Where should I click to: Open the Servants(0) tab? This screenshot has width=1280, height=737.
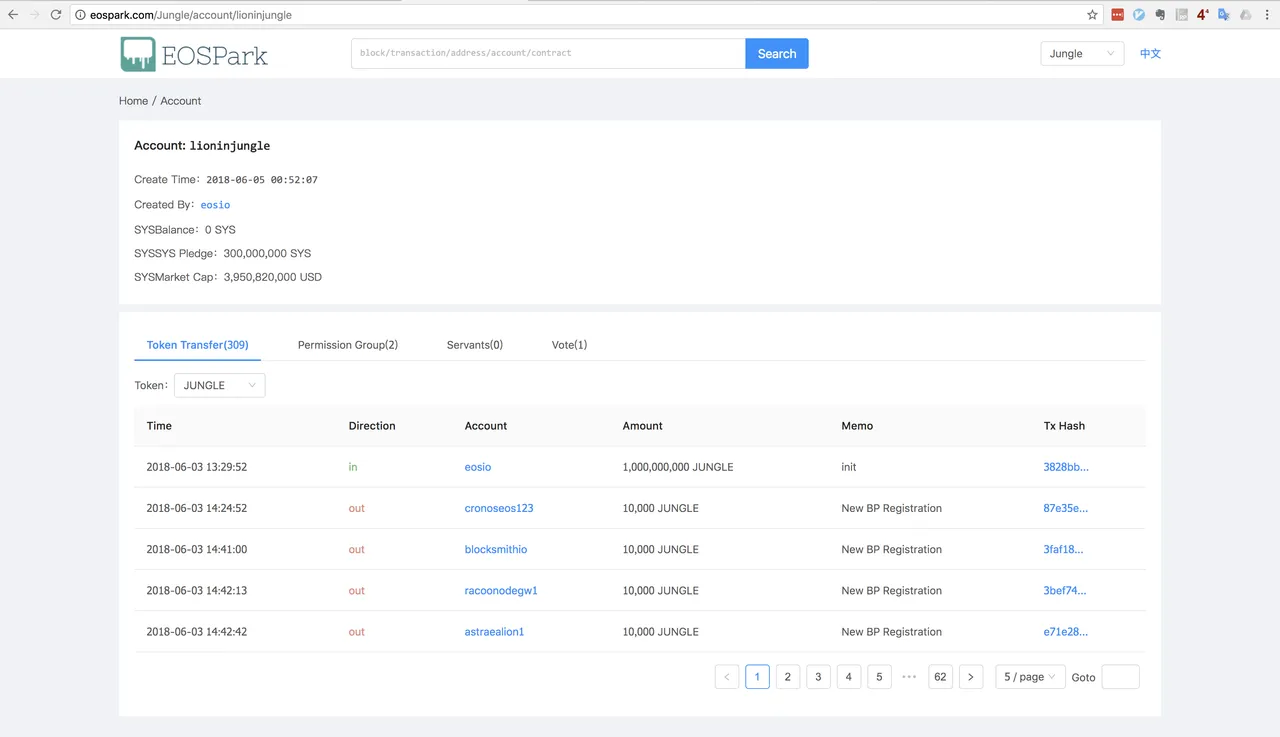coord(475,345)
